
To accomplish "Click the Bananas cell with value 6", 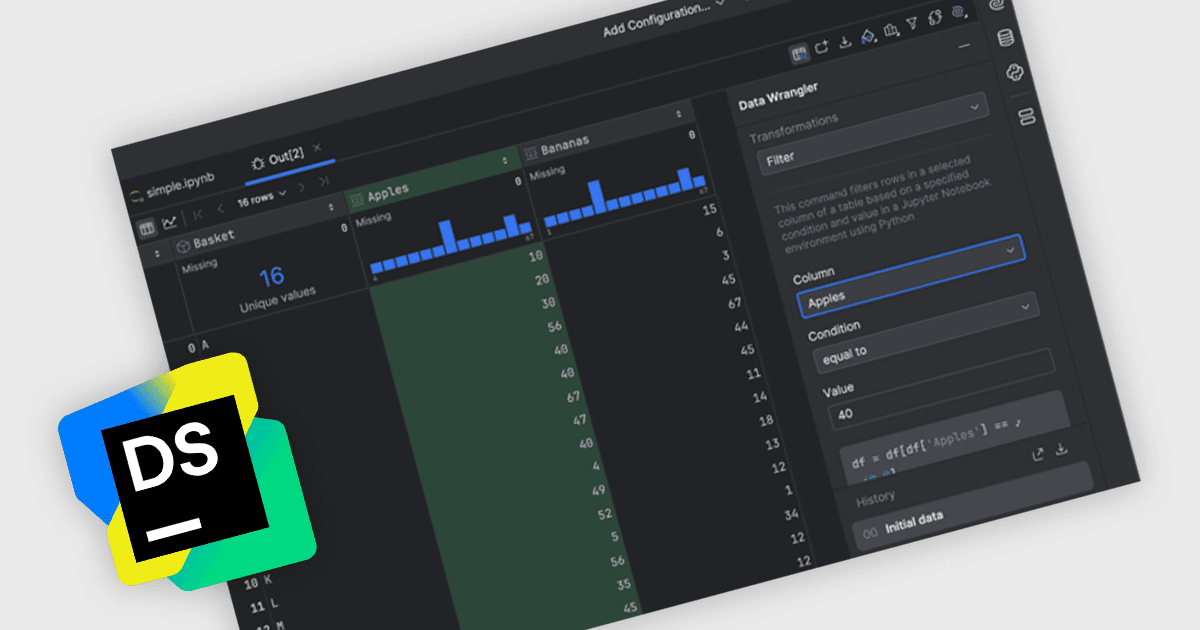I will pos(720,232).
